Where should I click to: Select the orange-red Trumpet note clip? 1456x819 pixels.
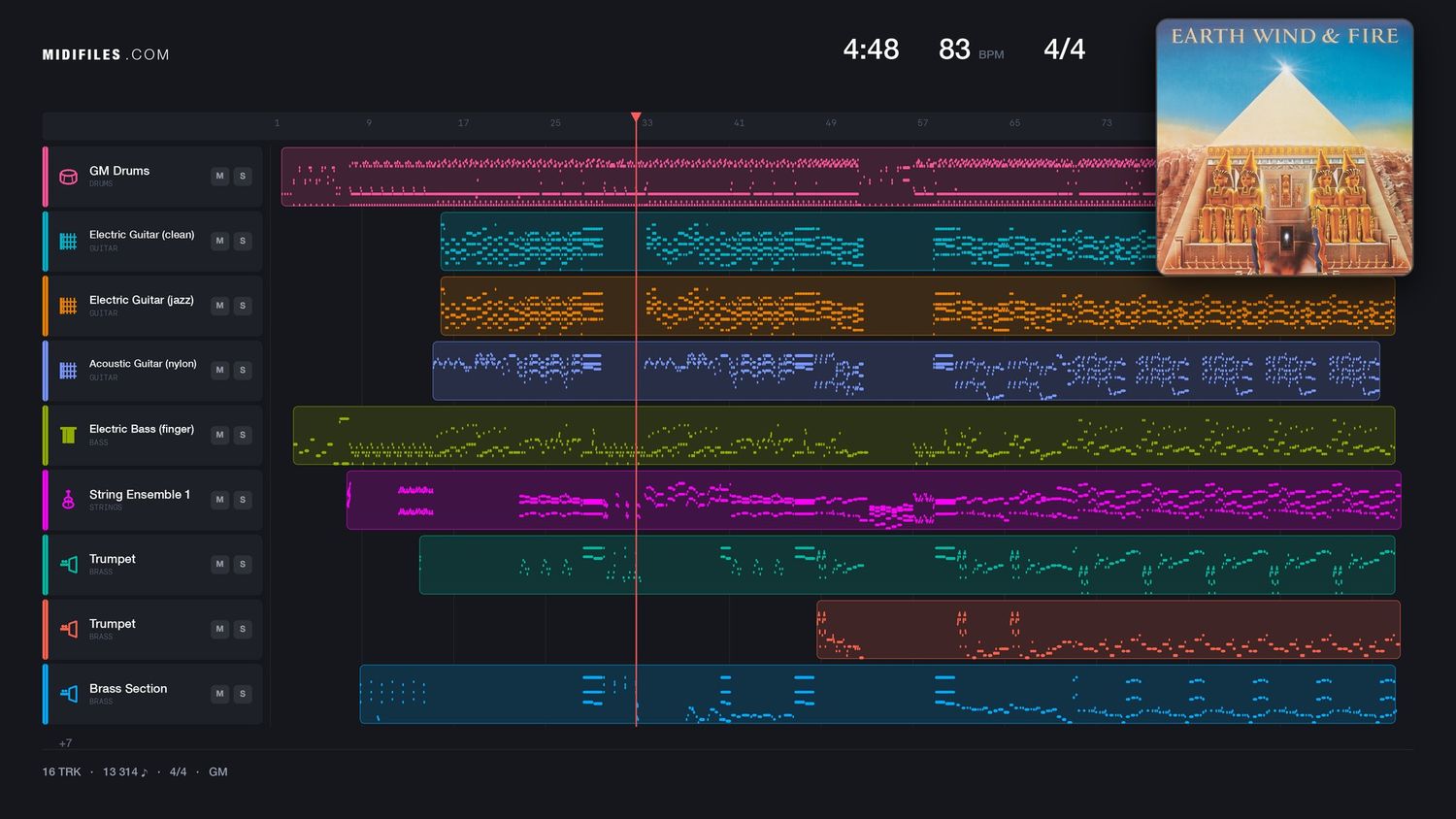pyautogui.click(x=1108, y=629)
